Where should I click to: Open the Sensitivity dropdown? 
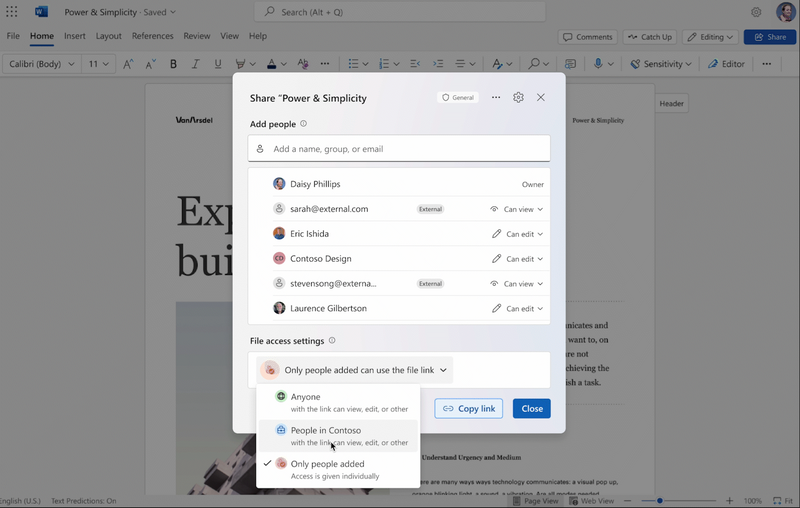click(661, 64)
